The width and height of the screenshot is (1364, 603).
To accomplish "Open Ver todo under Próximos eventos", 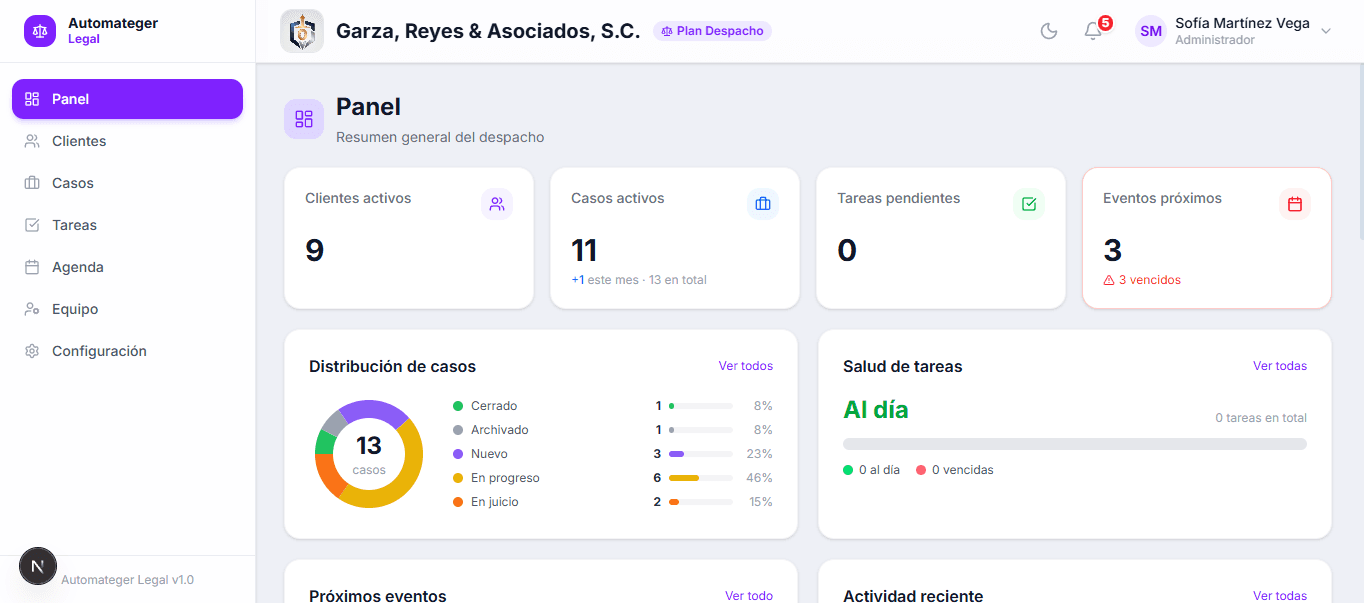I will pyautogui.click(x=749, y=595).
